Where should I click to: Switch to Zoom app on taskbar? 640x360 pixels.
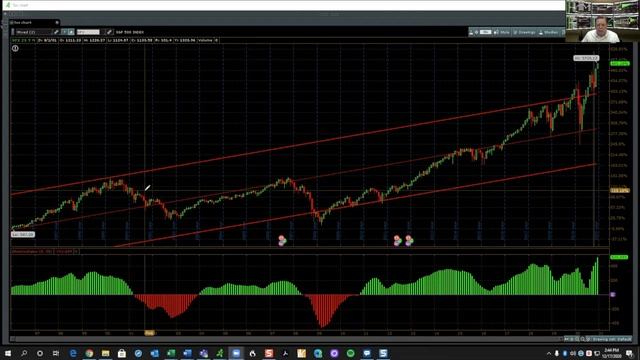(236, 353)
